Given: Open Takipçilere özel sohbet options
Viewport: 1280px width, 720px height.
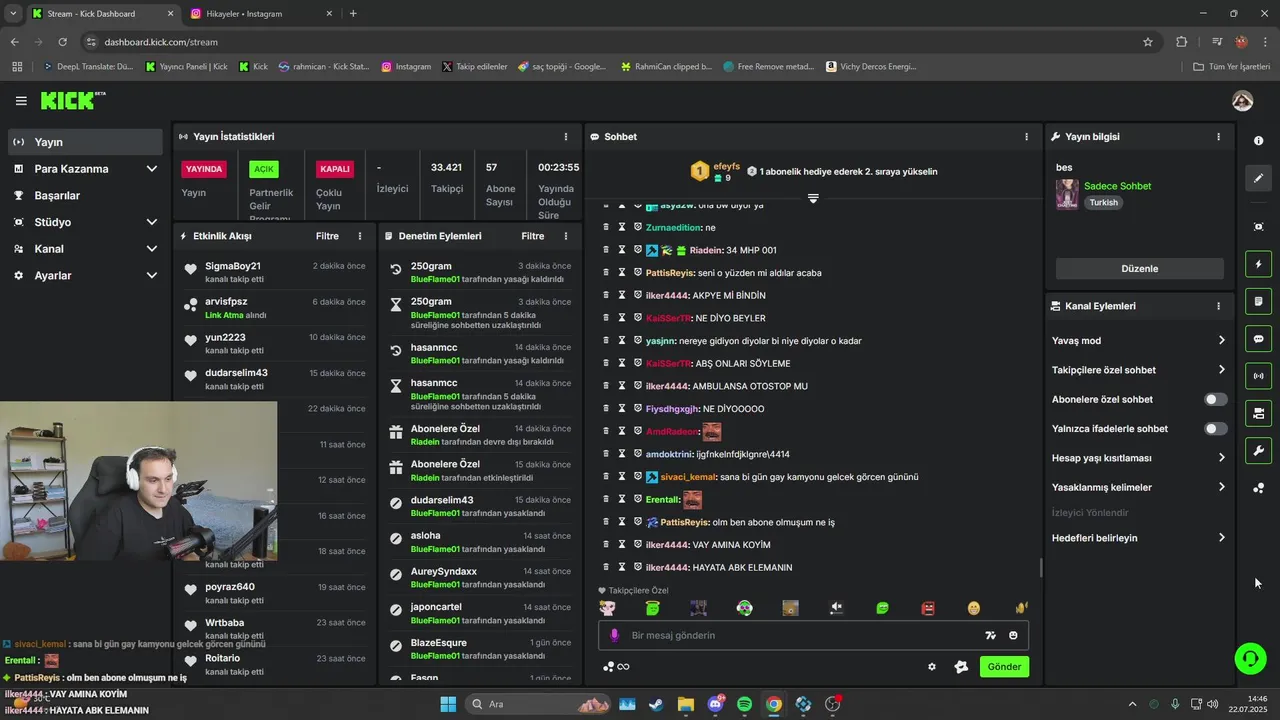Looking at the screenshot, I should click(x=1139, y=370).
